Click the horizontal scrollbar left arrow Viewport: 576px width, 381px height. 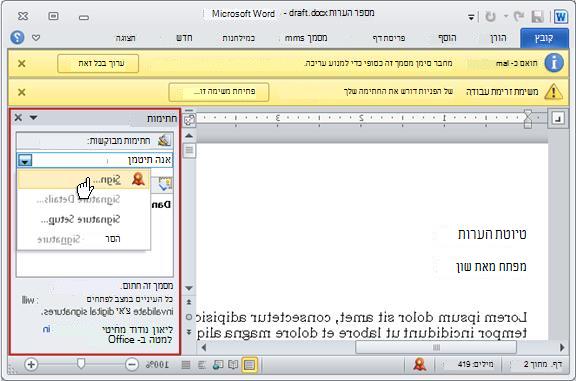pyautogui.click(x=204, y=347)
